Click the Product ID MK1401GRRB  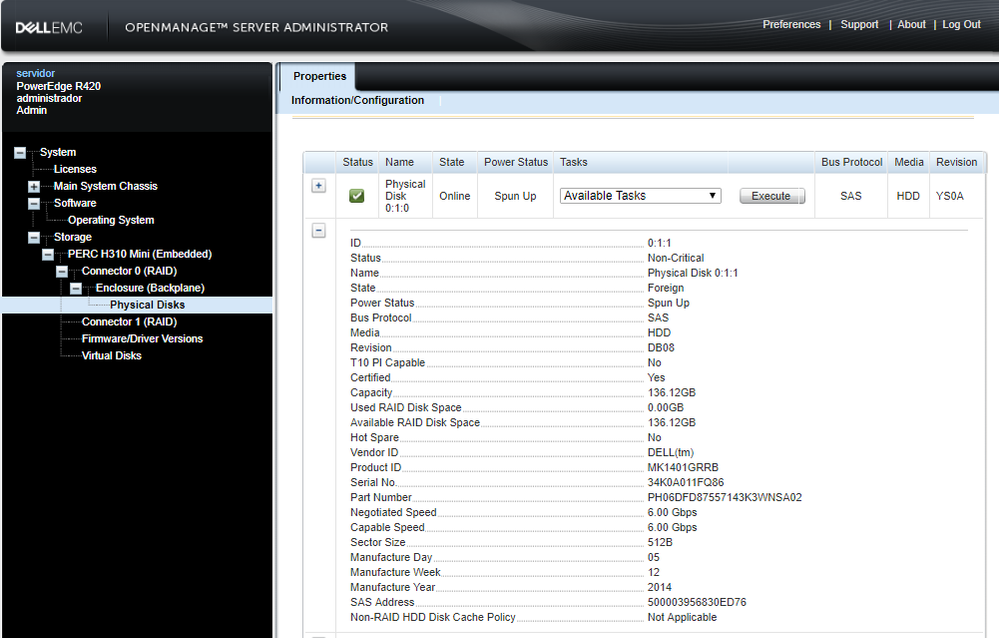pos(682,467)
